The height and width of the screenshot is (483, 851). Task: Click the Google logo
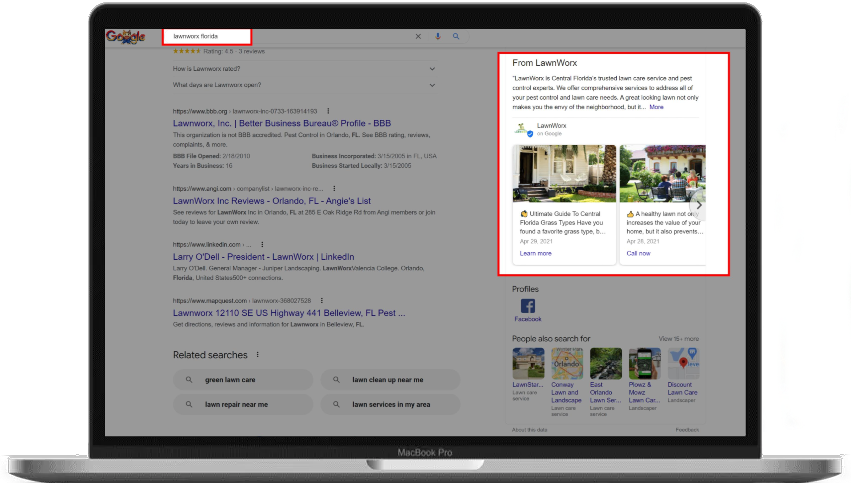point(125,37)
